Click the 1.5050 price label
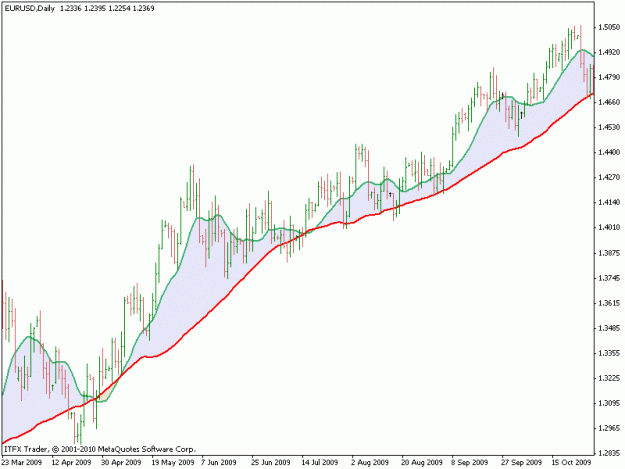Viewport: 625px width, 469px height. [x=609, y=27]
